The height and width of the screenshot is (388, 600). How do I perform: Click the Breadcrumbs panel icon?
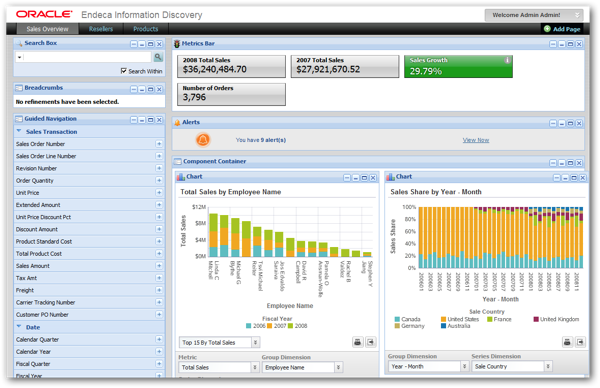pos(19,88)
